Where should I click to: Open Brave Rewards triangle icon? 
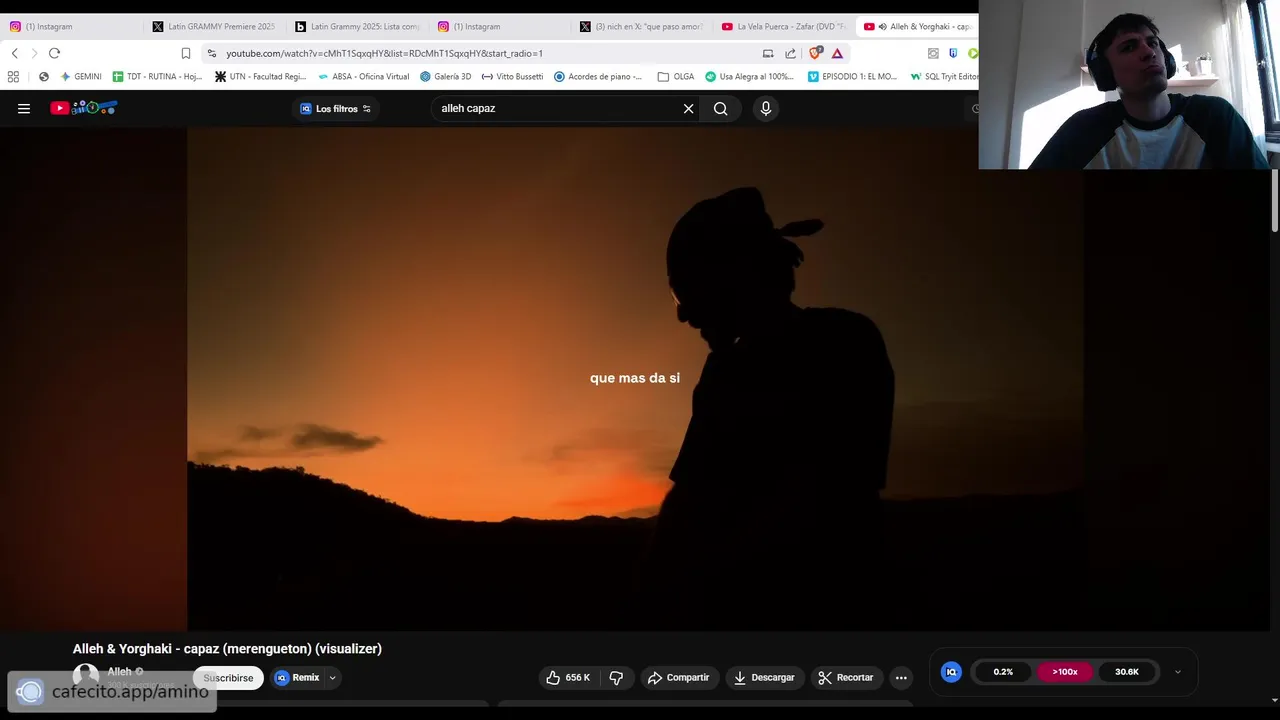837,53
